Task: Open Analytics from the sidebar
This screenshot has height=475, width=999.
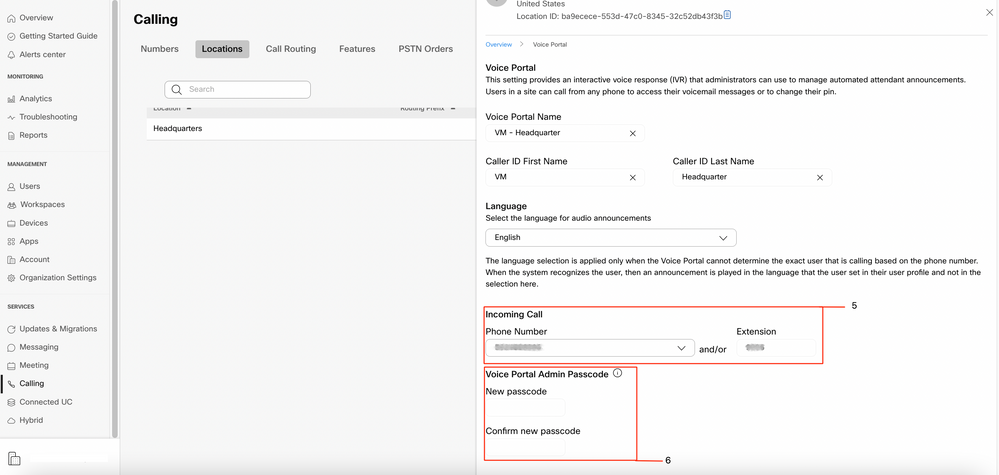Action: [35, 99]
